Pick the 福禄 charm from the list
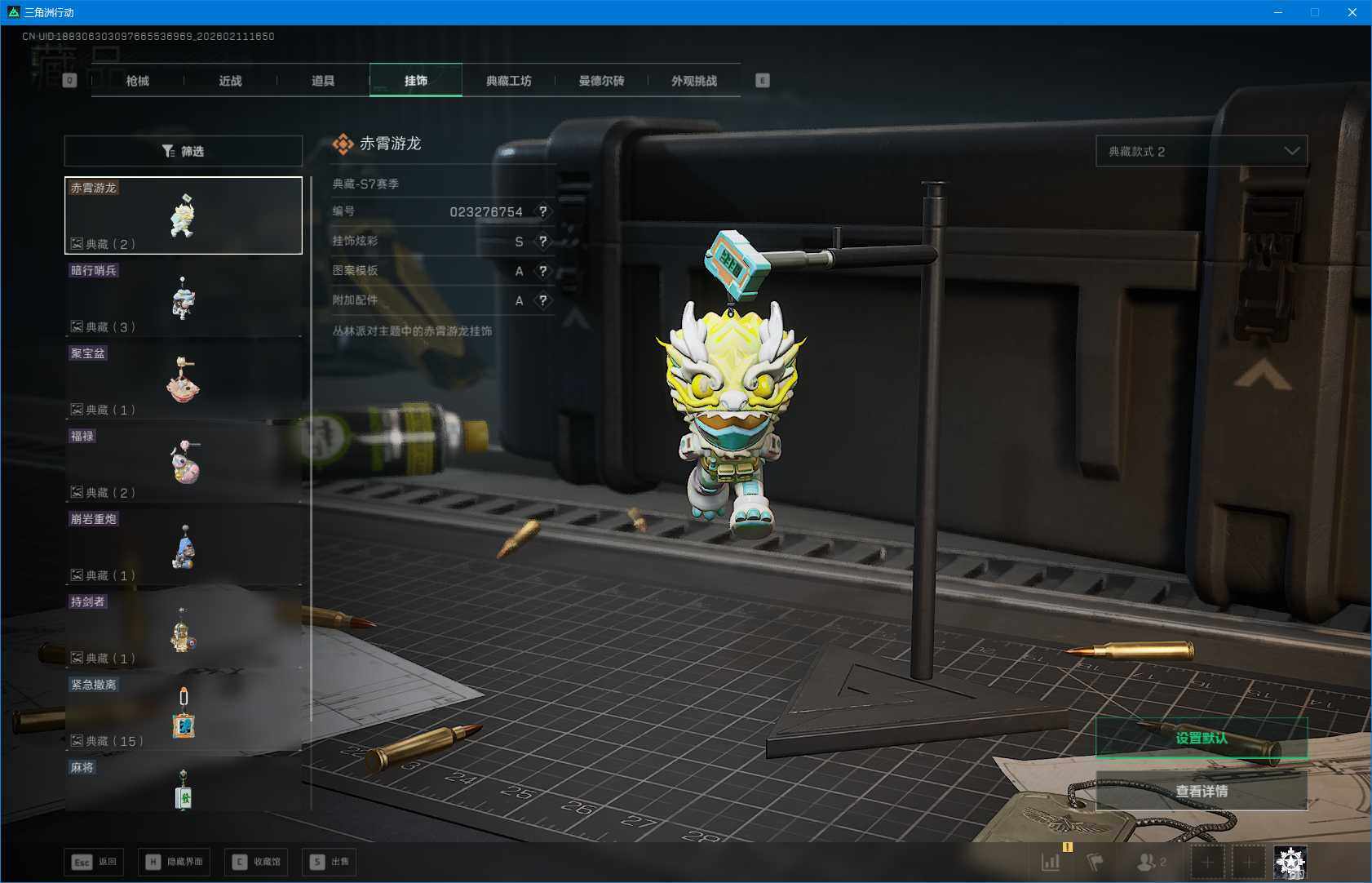Screen dimensions: 1372x883 [184, 464]
